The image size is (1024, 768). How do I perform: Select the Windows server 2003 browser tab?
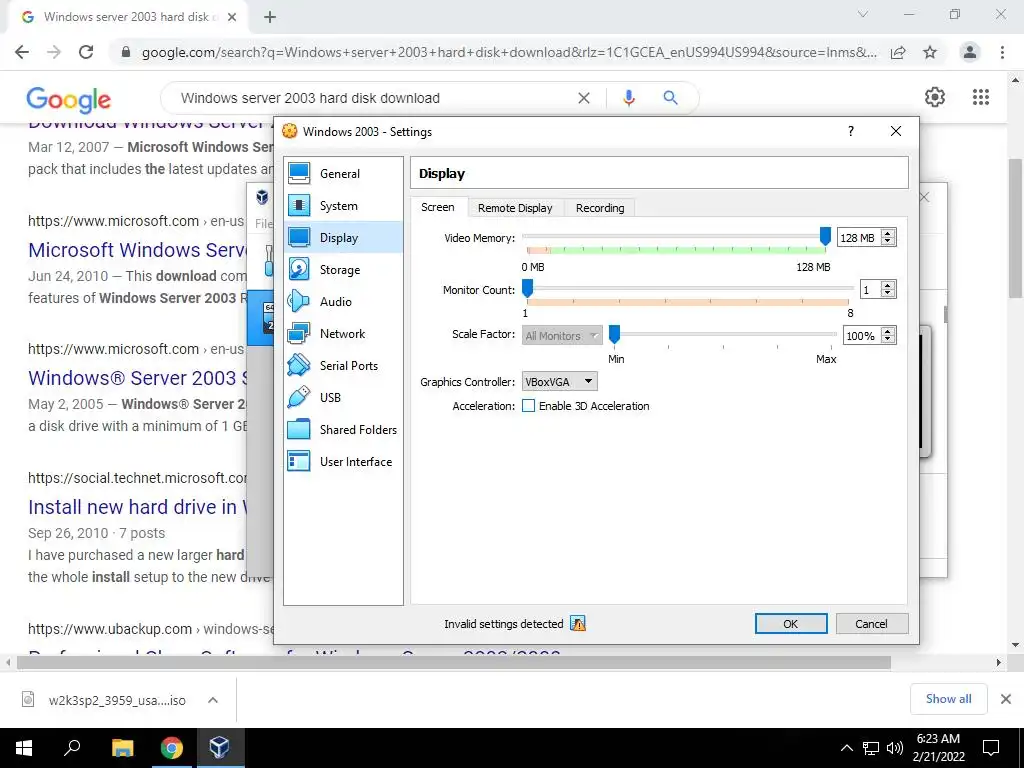127,17
